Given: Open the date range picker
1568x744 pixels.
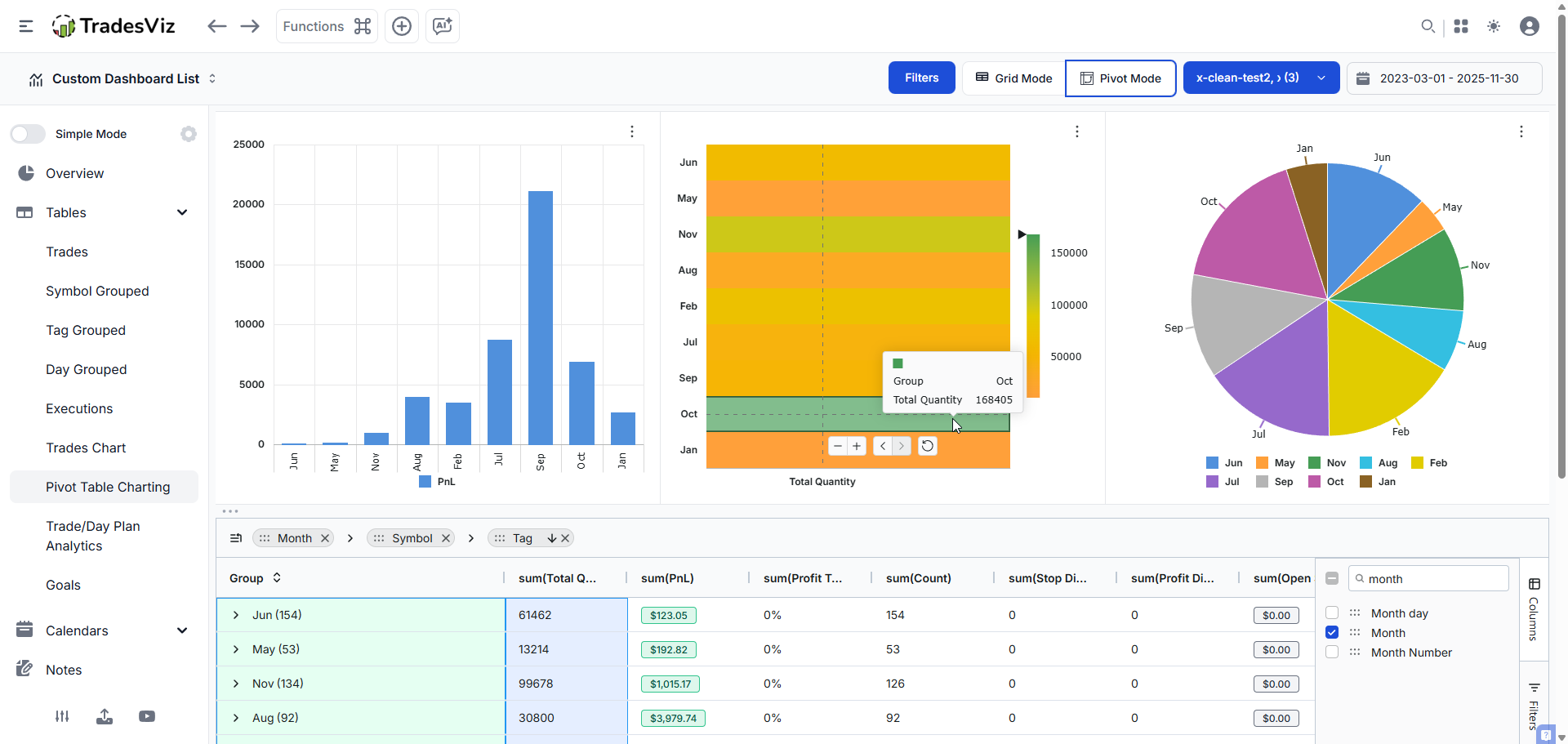Looking at the screenshot, I should tap(1444, 78).
